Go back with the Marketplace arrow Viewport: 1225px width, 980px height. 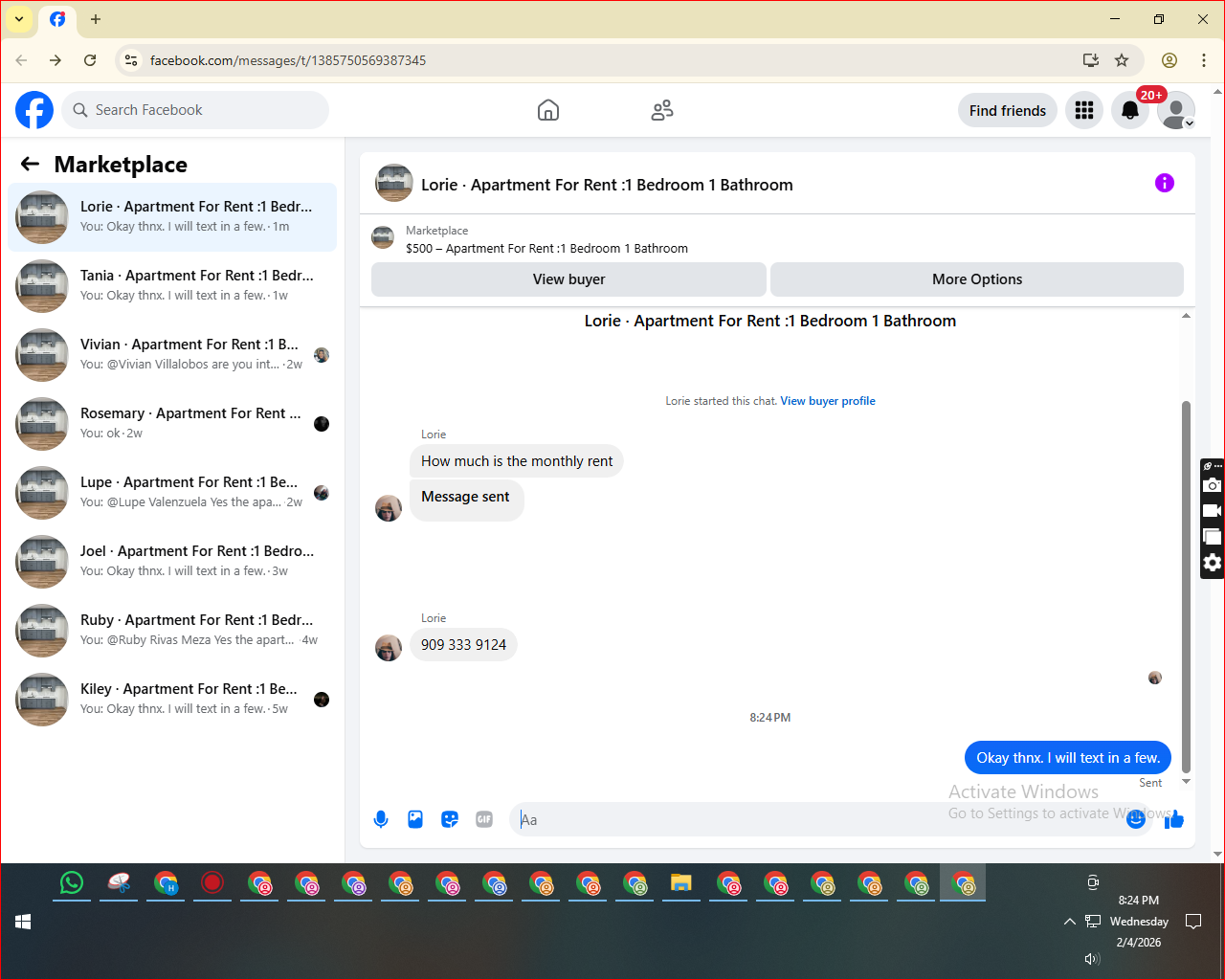pyautogui.click(x=30, y=164)
